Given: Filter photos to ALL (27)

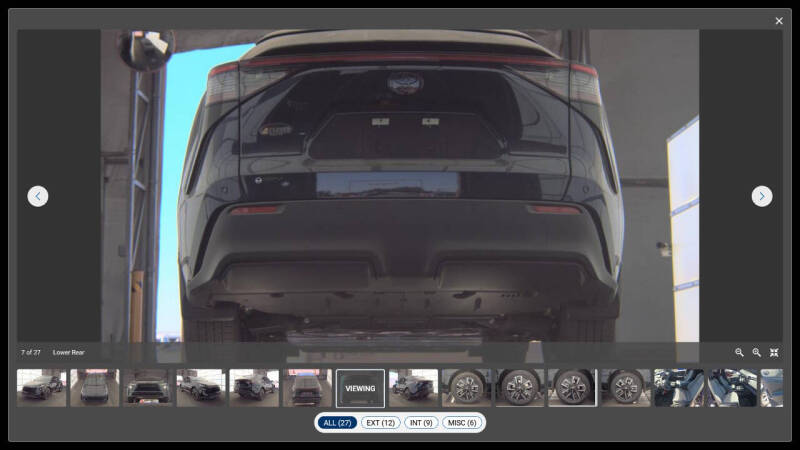Looking at the screenshot, I should [x=337, y=423].
